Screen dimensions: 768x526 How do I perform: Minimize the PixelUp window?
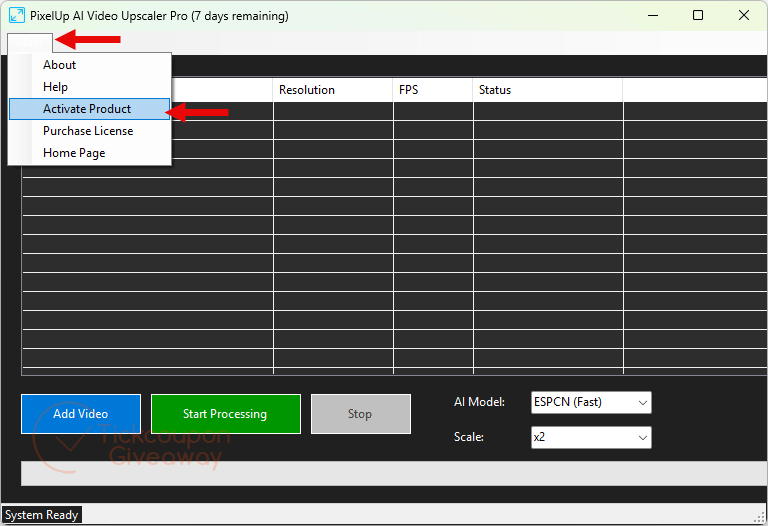click(653, 15)
